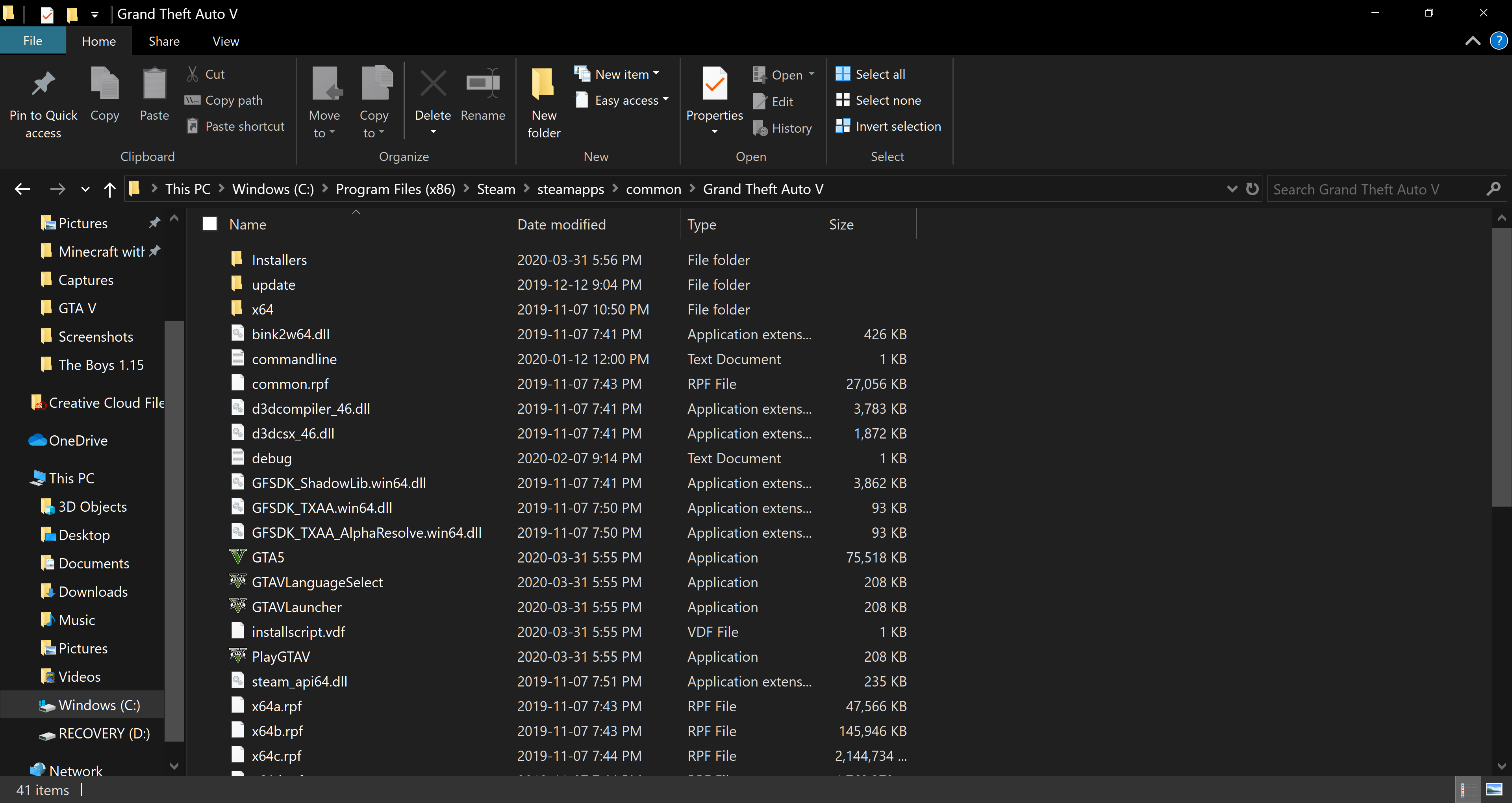Screen dimensions: 1512x803
Task: Open Quick Access Toolbar customize dropdown
Action: pos(94,15)
